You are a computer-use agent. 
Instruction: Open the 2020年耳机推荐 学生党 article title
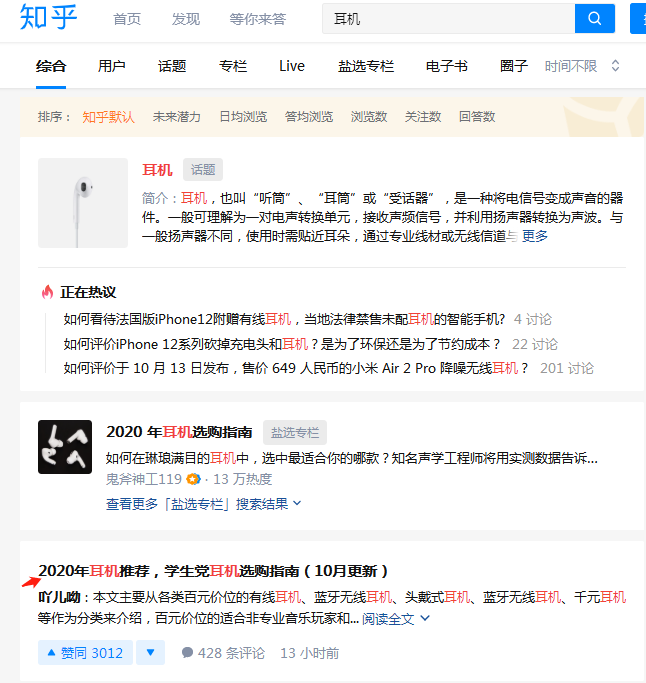click(x=213, y=571)
